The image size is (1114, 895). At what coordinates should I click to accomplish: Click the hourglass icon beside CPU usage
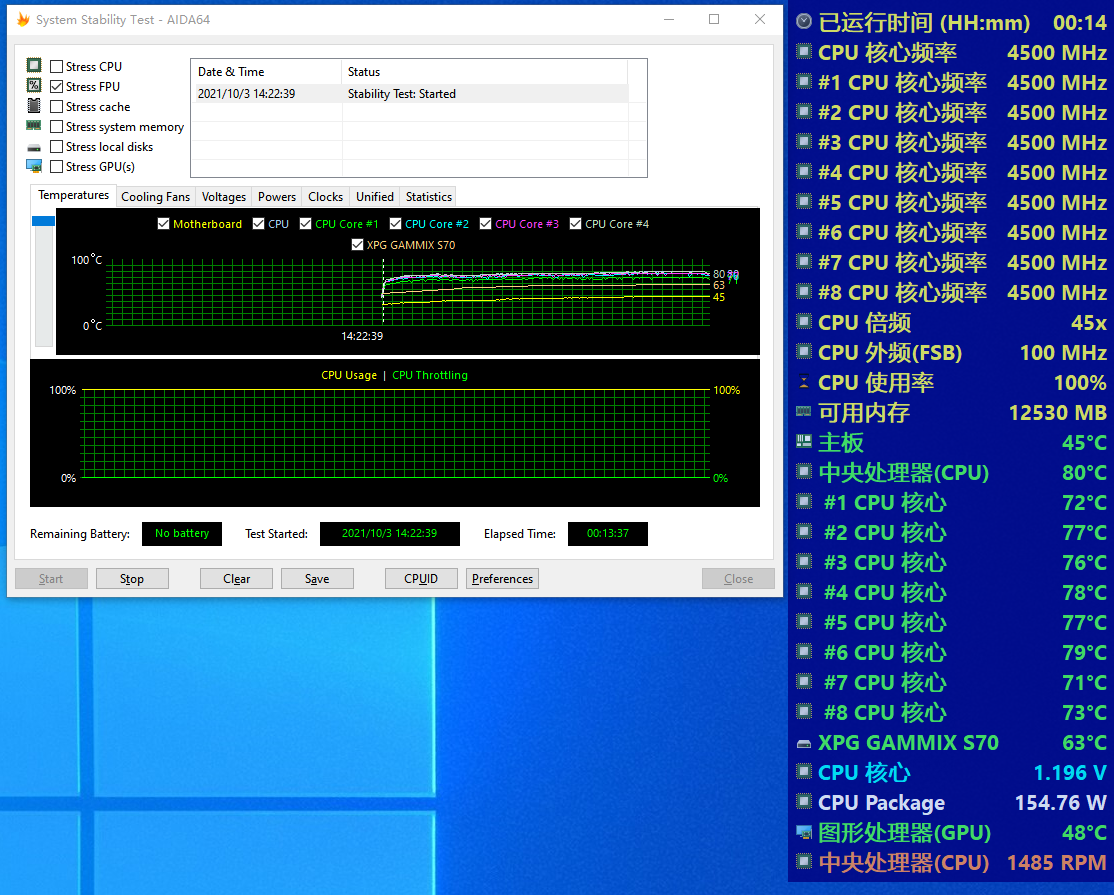point(804,382)
